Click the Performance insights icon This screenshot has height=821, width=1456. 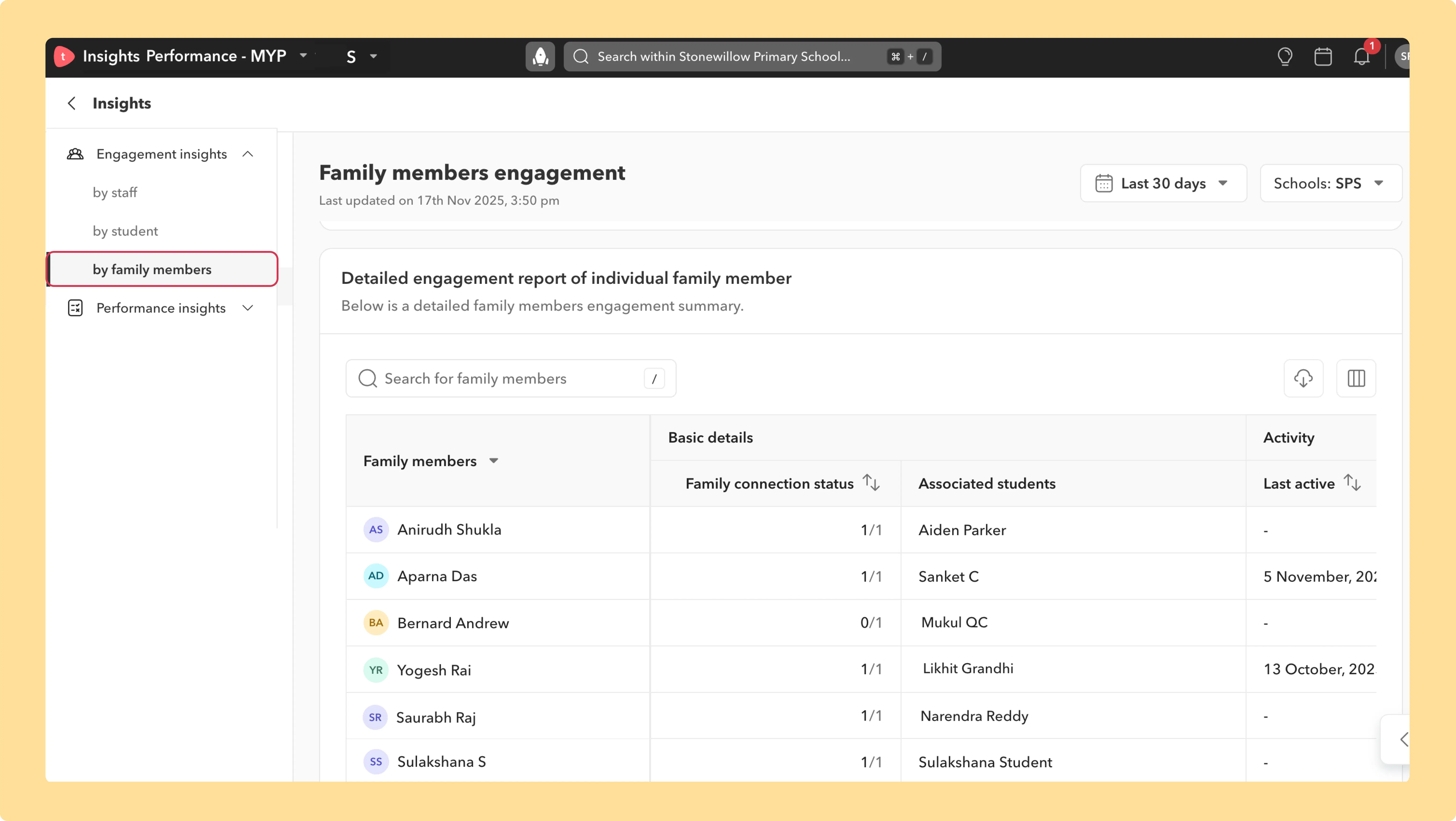tap(75, 308)
